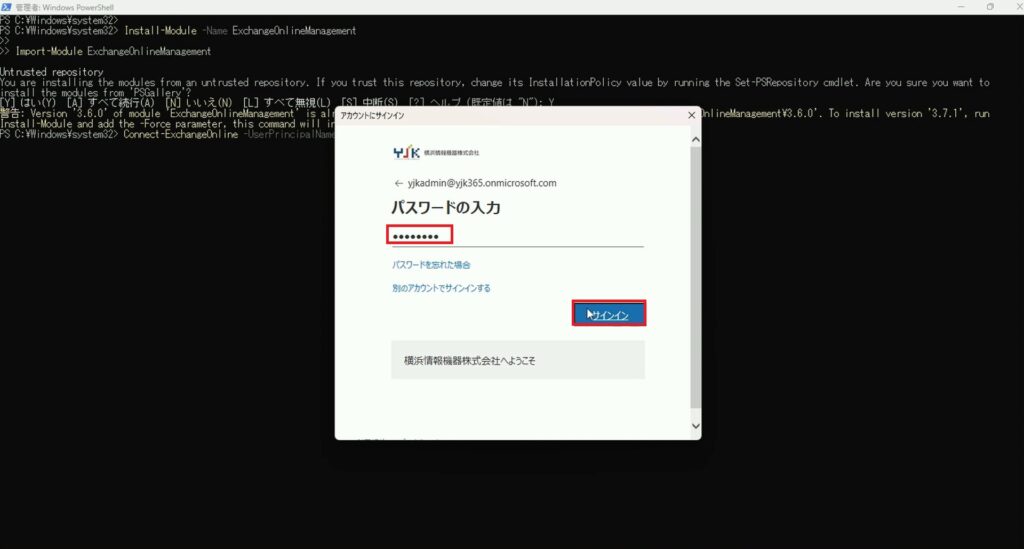1024x549 pixels.
Task: Click the YJK company logo
Action: 436,152
